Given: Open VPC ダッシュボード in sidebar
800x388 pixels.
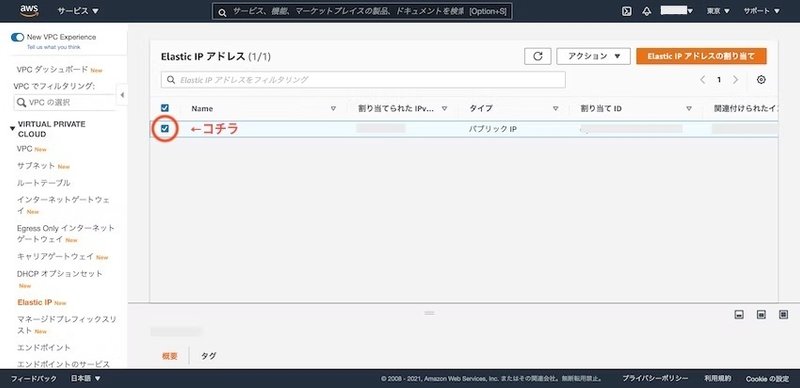Looking at the screenshot, I should click(52, 69).
